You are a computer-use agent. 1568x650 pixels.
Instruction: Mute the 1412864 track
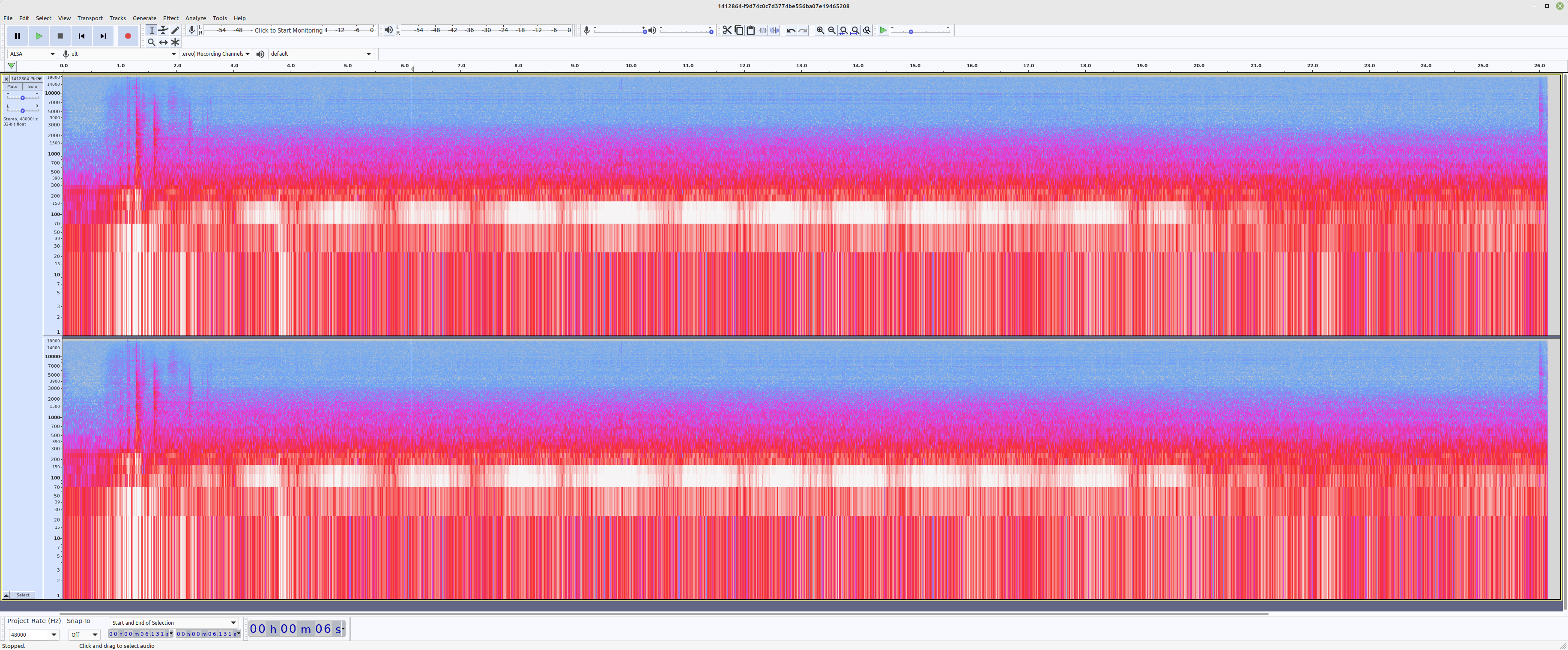coord(12,86)
